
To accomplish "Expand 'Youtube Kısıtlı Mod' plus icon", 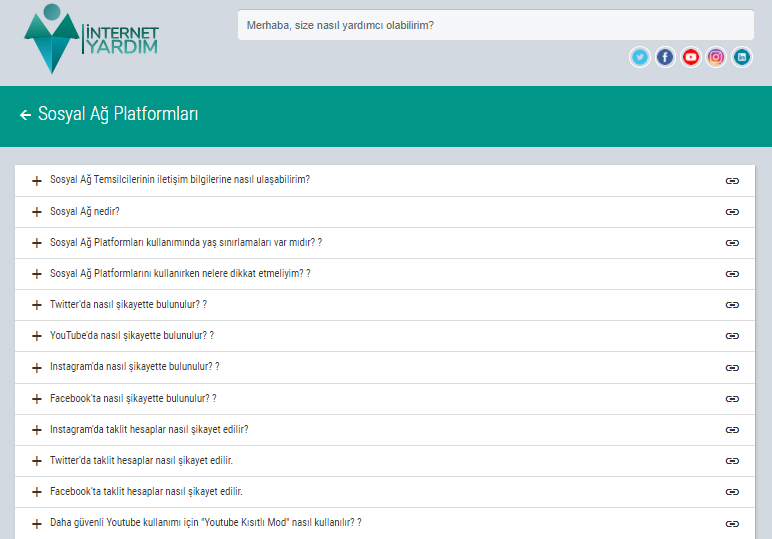I will 36,524.
